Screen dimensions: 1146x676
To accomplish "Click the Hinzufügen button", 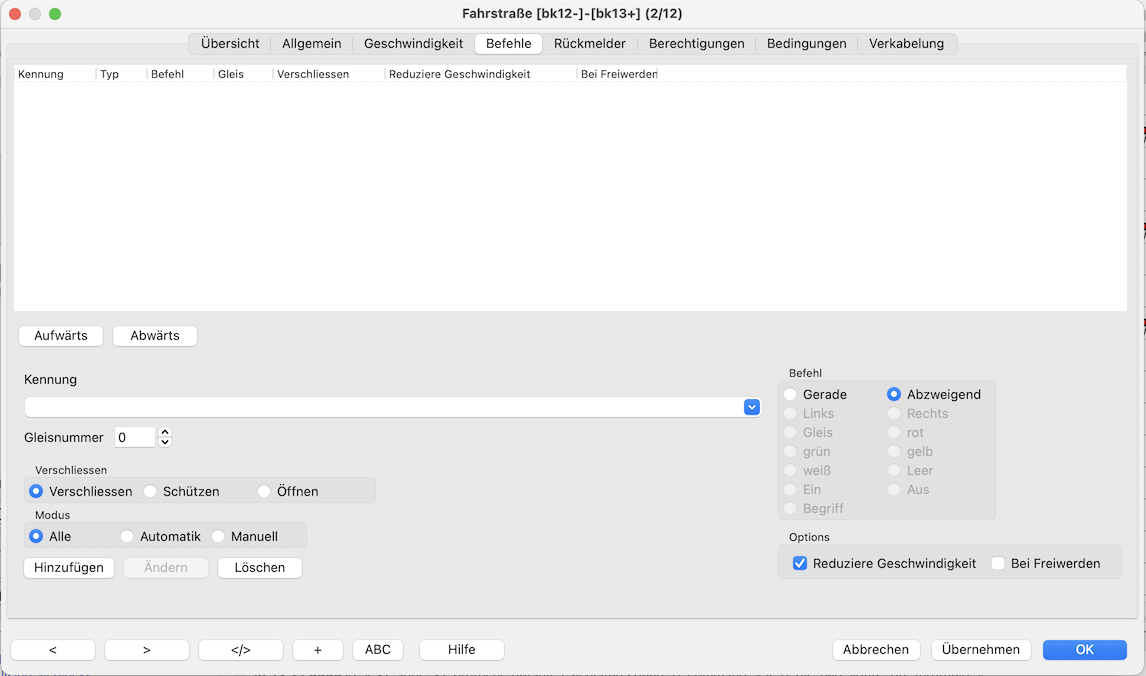I will (69, 568).
